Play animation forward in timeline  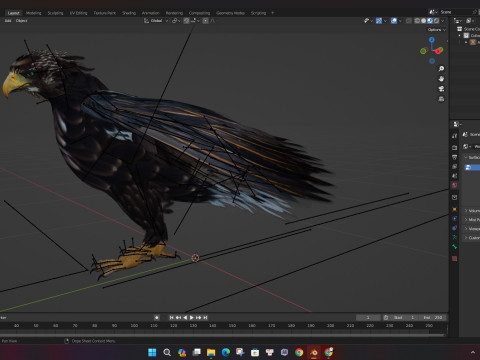(192, 318)
